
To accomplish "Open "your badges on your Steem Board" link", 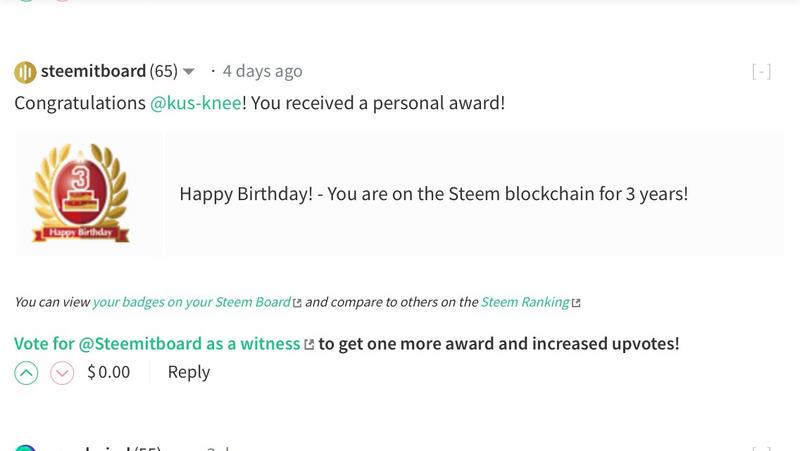I will coord(191,302).
